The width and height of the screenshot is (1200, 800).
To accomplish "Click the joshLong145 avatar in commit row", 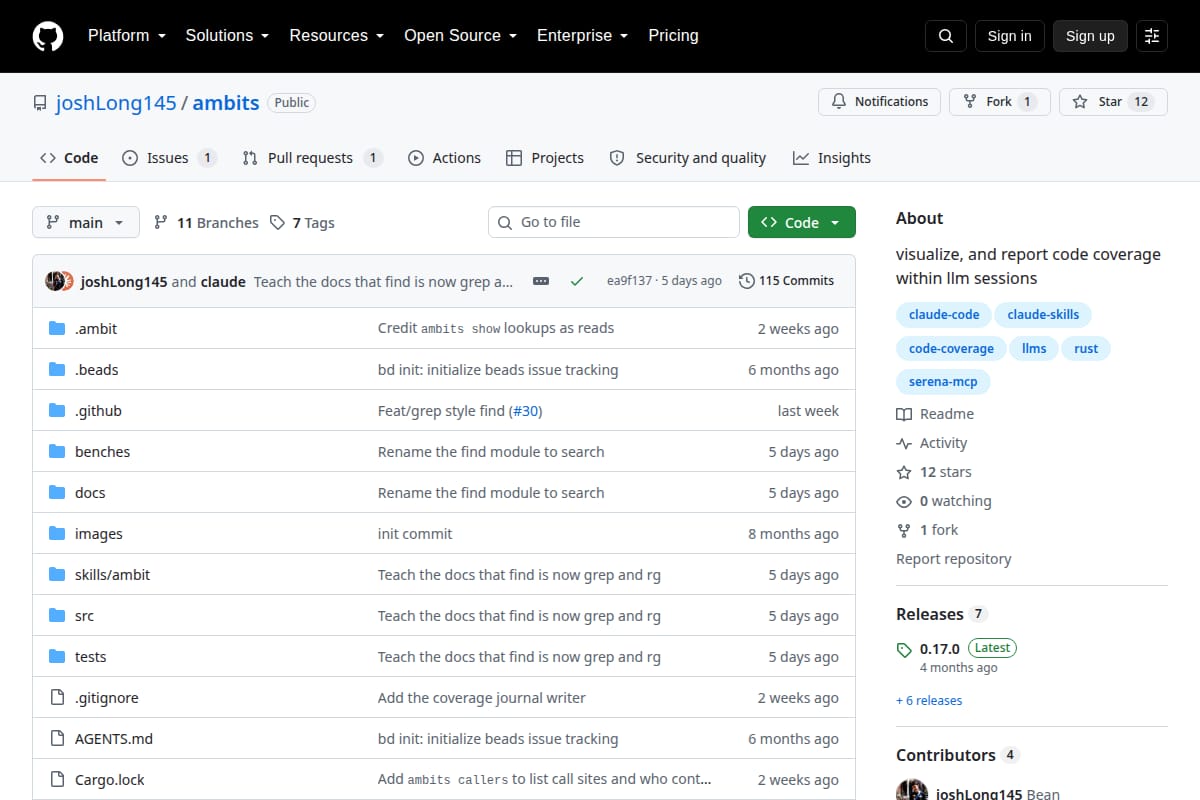I will (x=55, y=281).
